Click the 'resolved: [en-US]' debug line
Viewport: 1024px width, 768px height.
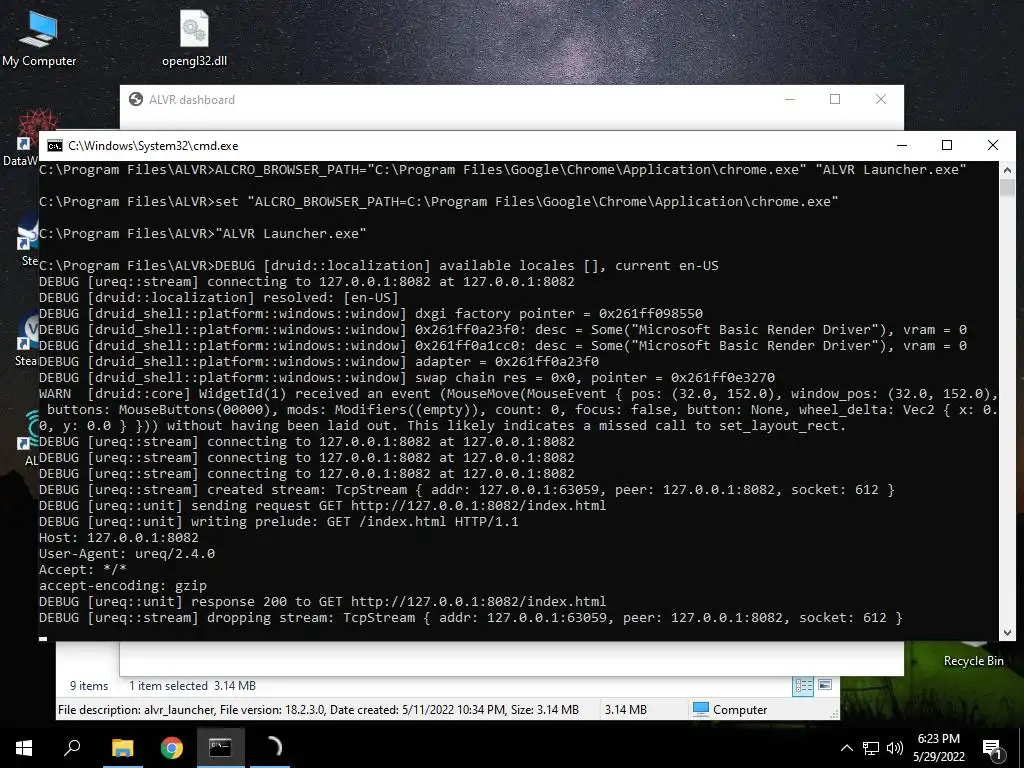click(x=219, y=298)
